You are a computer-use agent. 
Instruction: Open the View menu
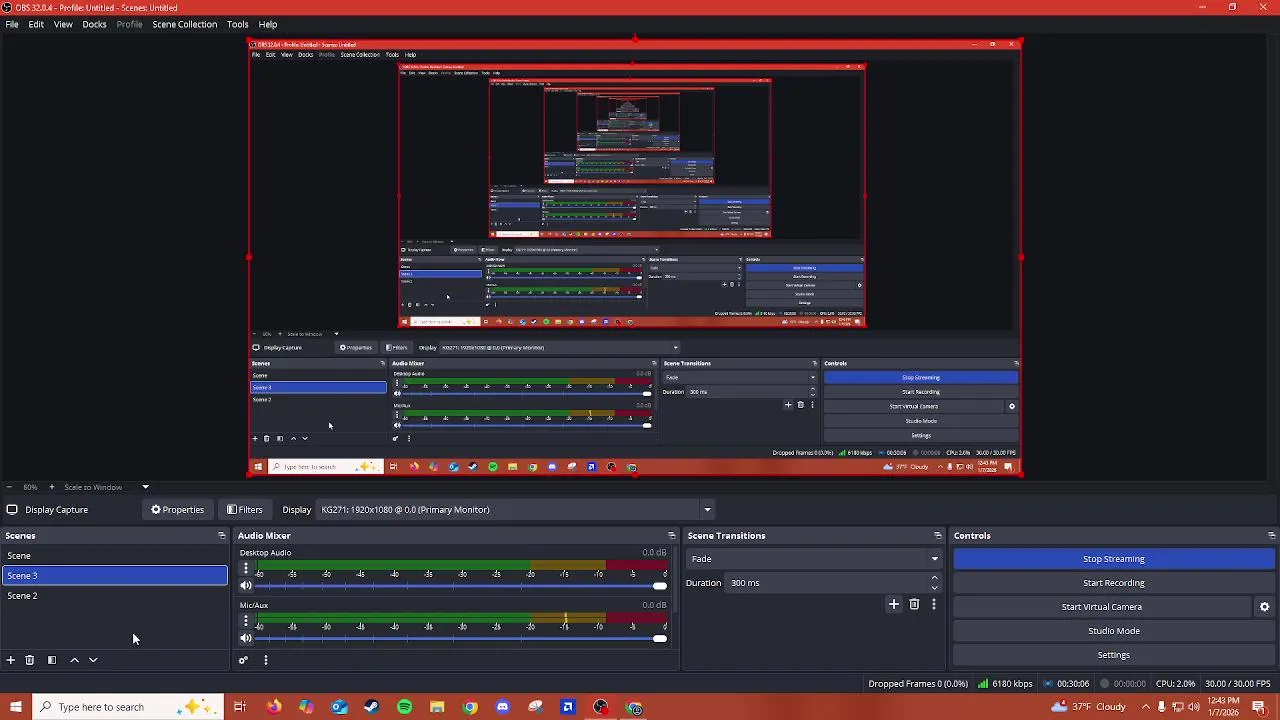(x=63, y=24)
